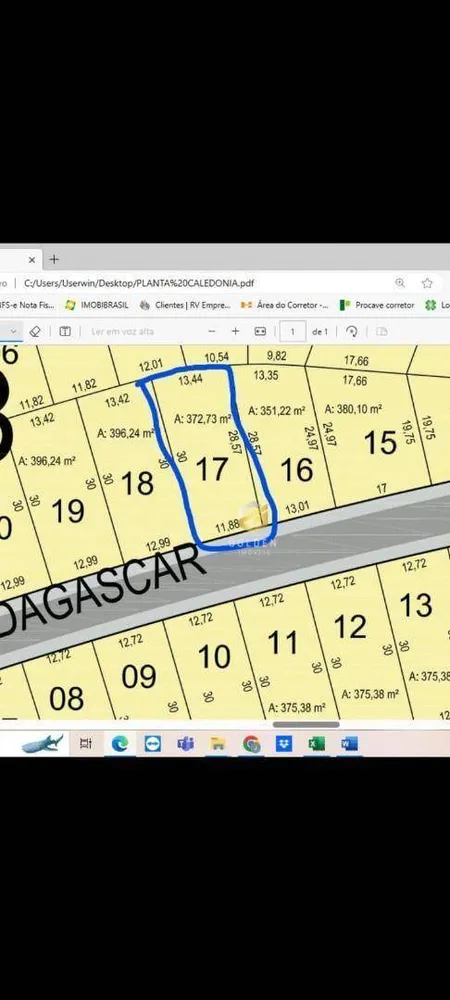Click the 10,54 dimension above lot 17
This screenshot has height=1000, width=450.
tap(216, 355)
